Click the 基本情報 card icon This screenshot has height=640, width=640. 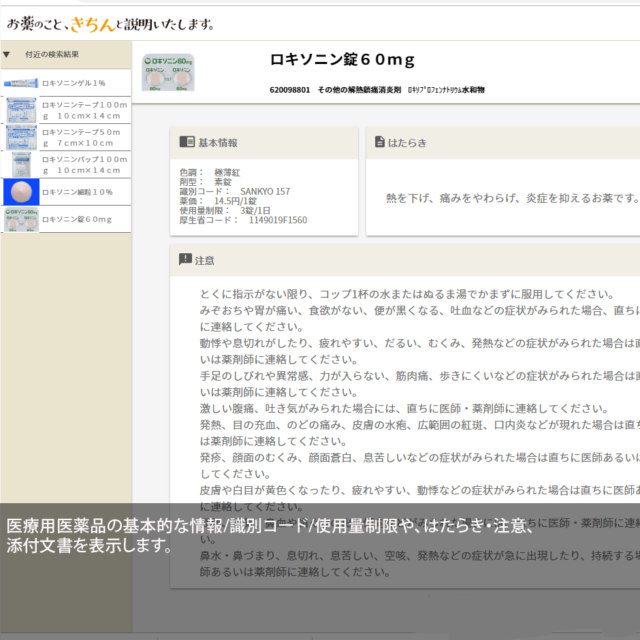pos(186,142)
